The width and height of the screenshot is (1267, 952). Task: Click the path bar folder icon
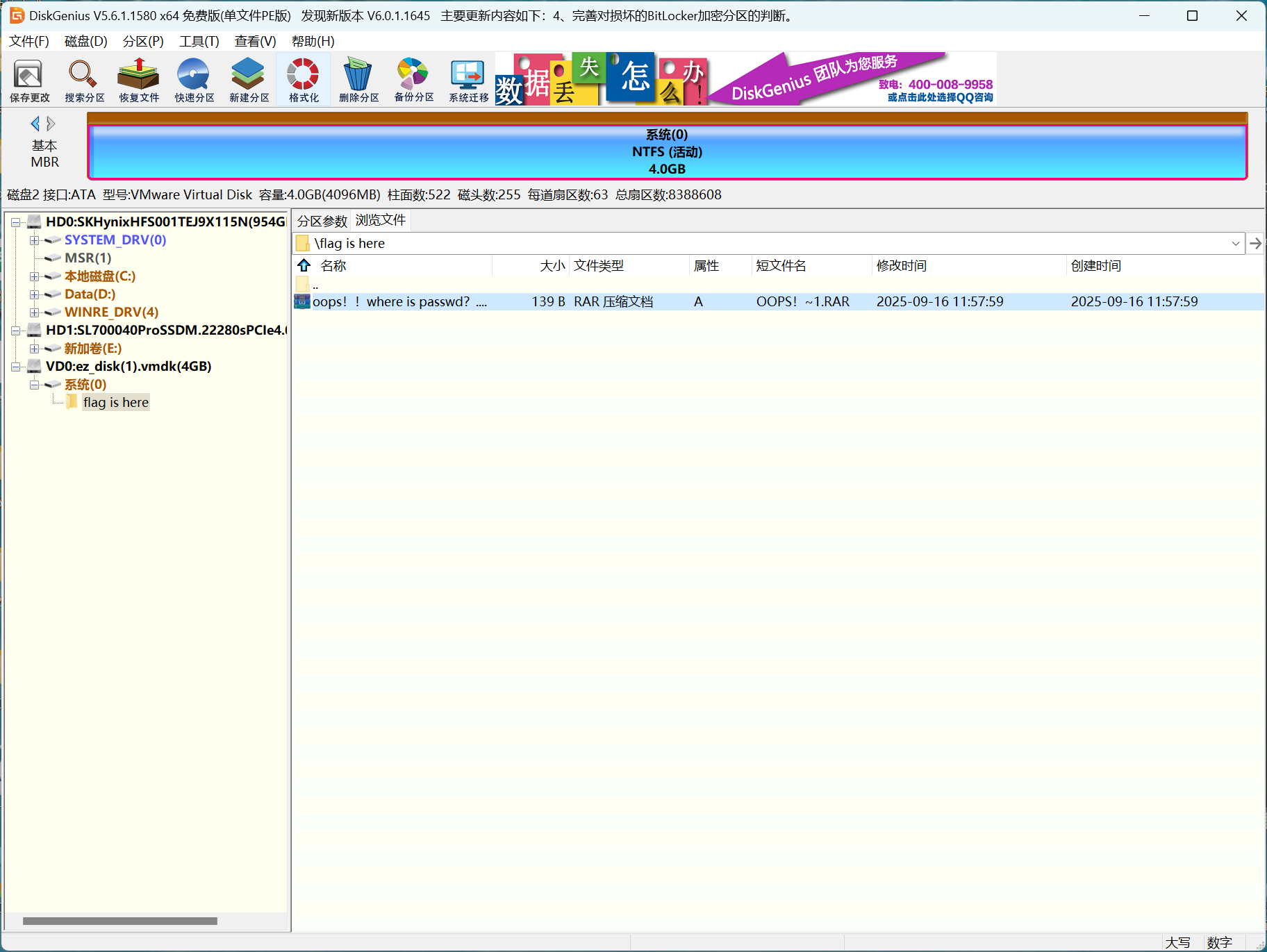coord(303,243)
